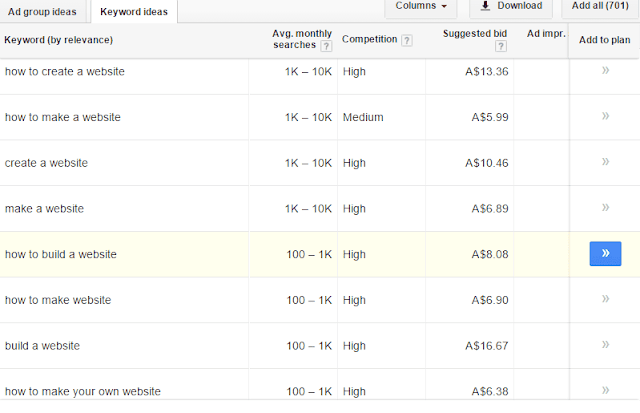The width and height of the screenshot is (640, 413).
Task: Select keyword text 'build a website'
Action: [x=42, y=346]
